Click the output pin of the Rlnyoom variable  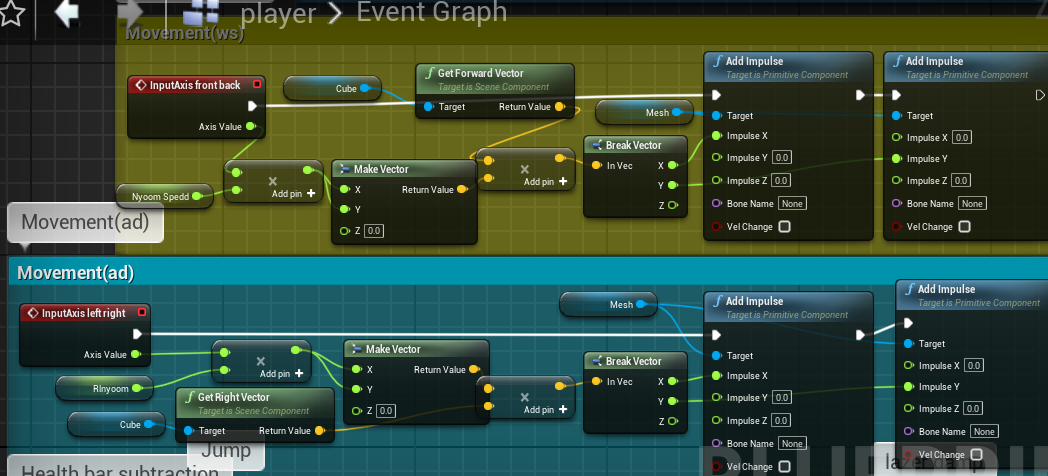(137, 388)
